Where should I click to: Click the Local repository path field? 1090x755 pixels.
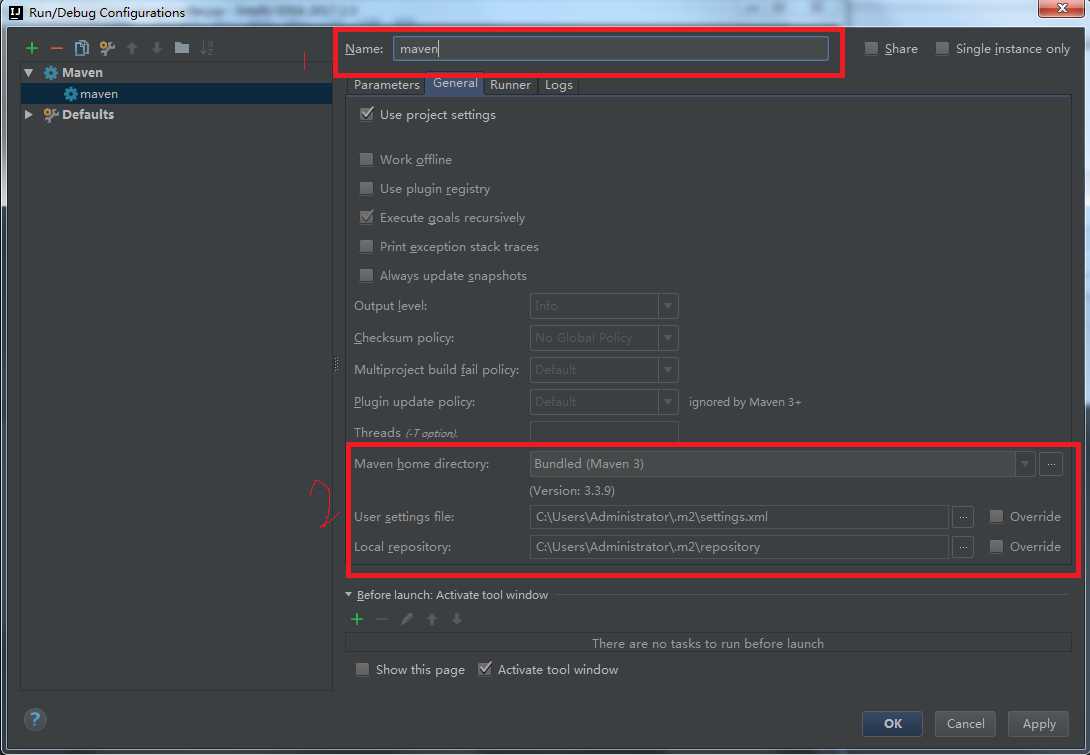(739, 547)
